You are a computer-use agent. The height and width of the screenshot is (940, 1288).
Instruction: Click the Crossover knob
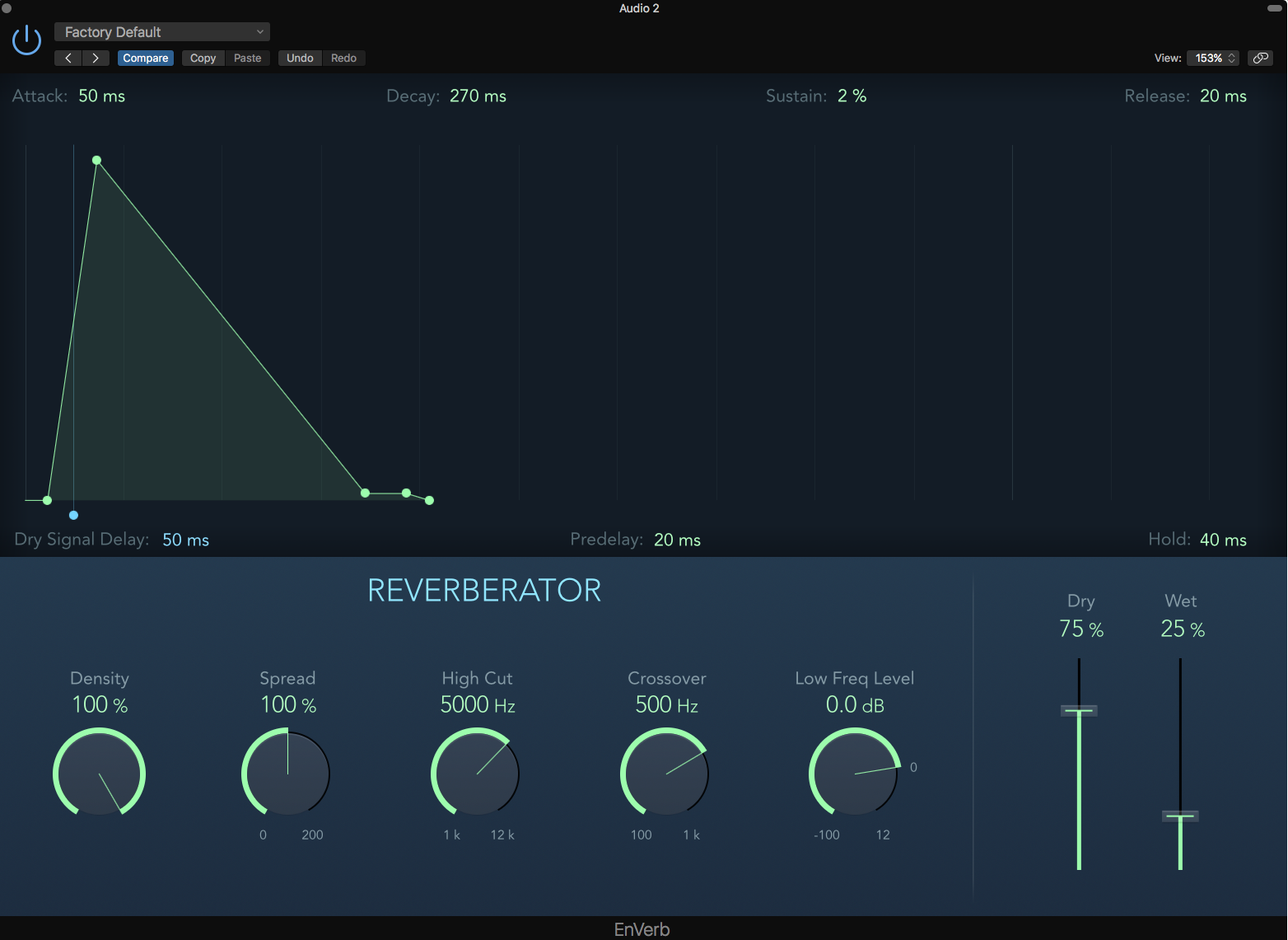665,773
